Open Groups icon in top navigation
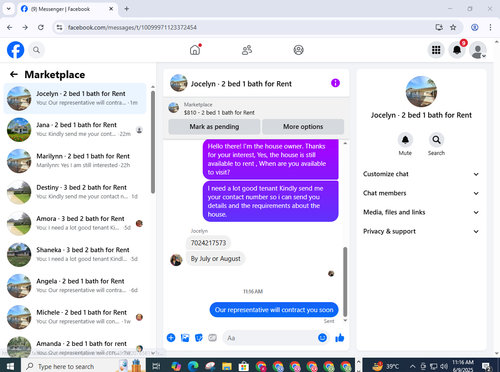The image size is (500, 372). pos(298,50)
